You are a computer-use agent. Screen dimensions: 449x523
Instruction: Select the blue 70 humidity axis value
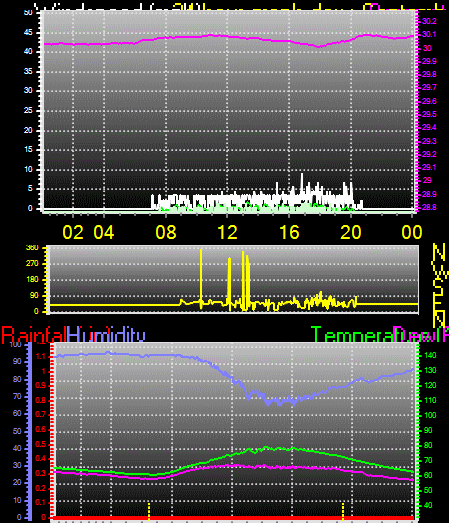[x=17, y=397]
